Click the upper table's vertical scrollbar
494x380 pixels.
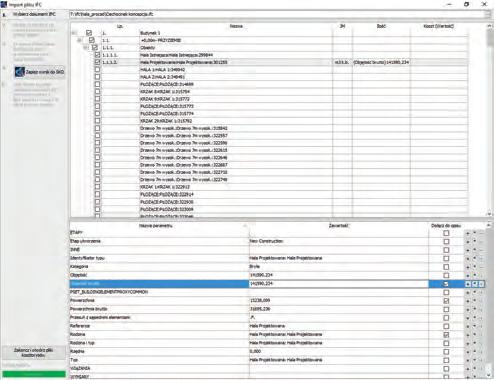coord(489,120)
